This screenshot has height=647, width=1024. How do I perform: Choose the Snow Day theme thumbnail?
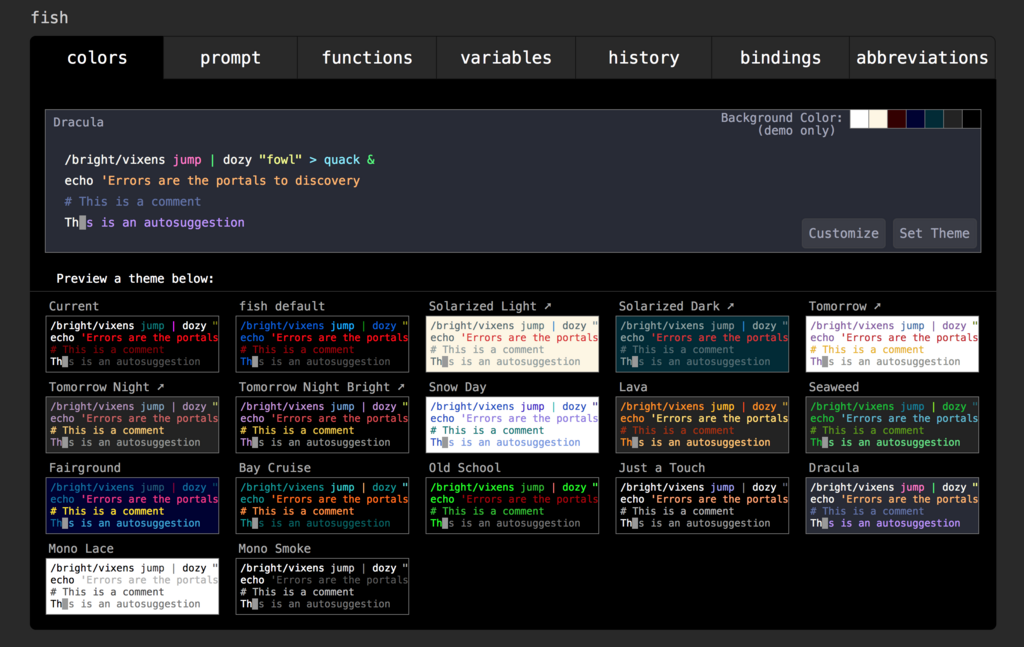512,424
